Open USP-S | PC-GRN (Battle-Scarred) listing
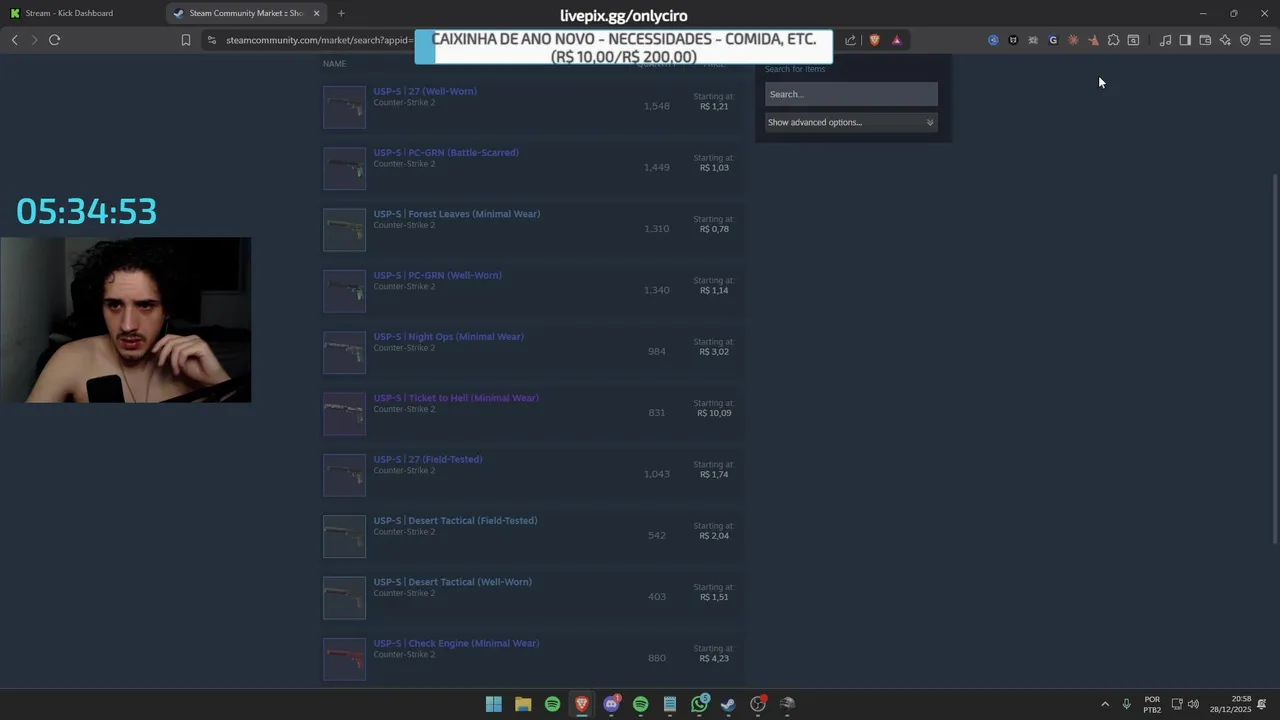The height and width of the screenshot is (720, 1280). (x=446, y=153)
